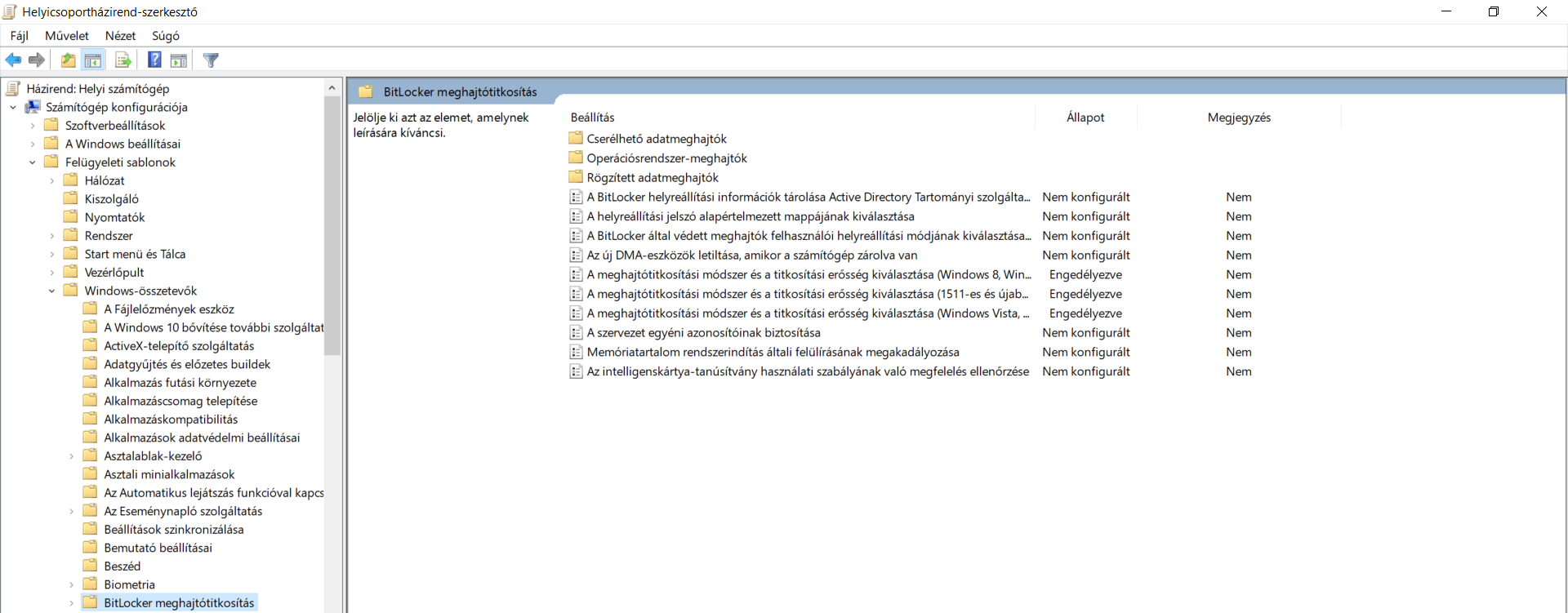Select ActiveX-telepítő szolgáltatás tree item

(179, 345)
